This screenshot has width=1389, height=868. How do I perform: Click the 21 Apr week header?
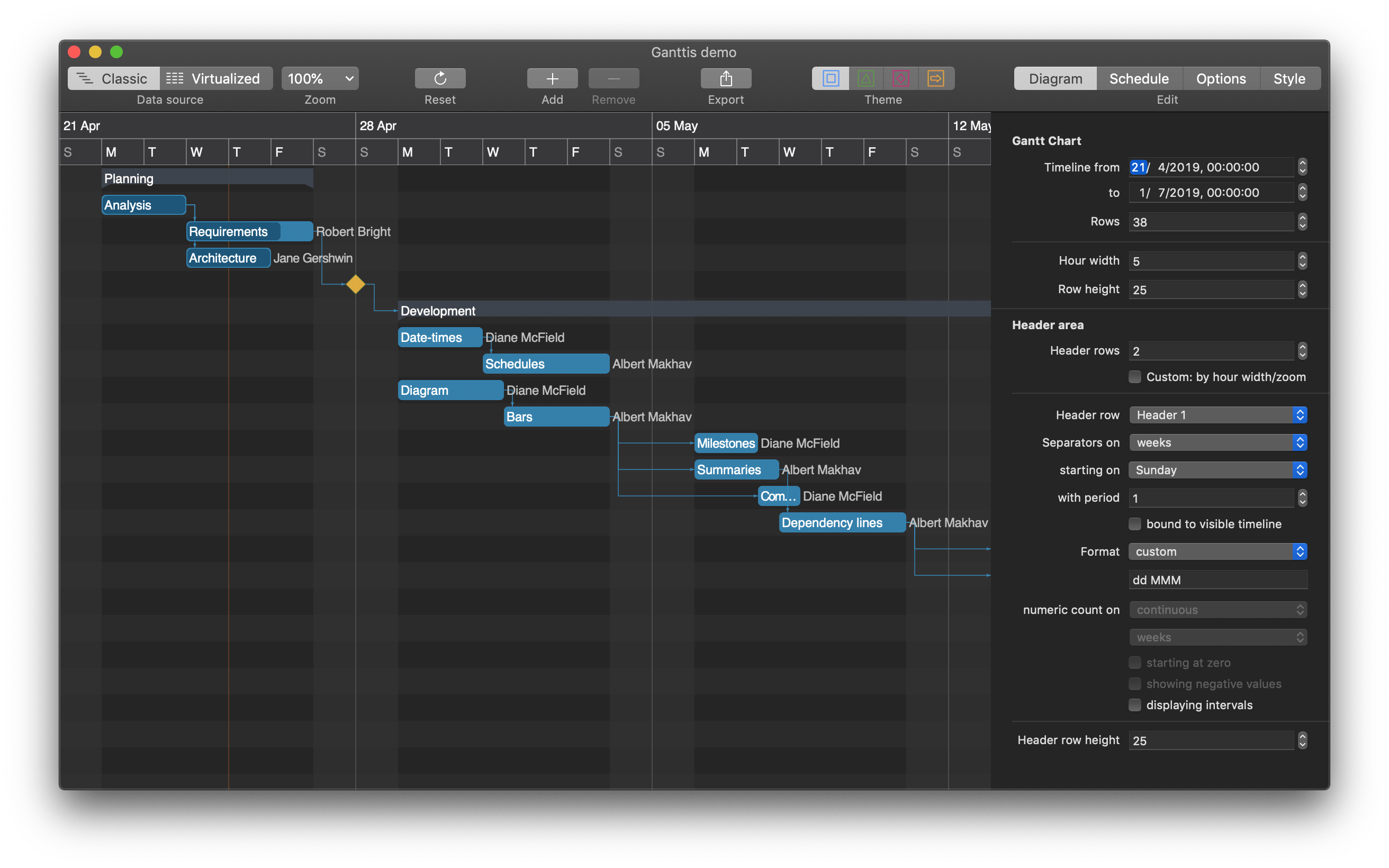207,126
